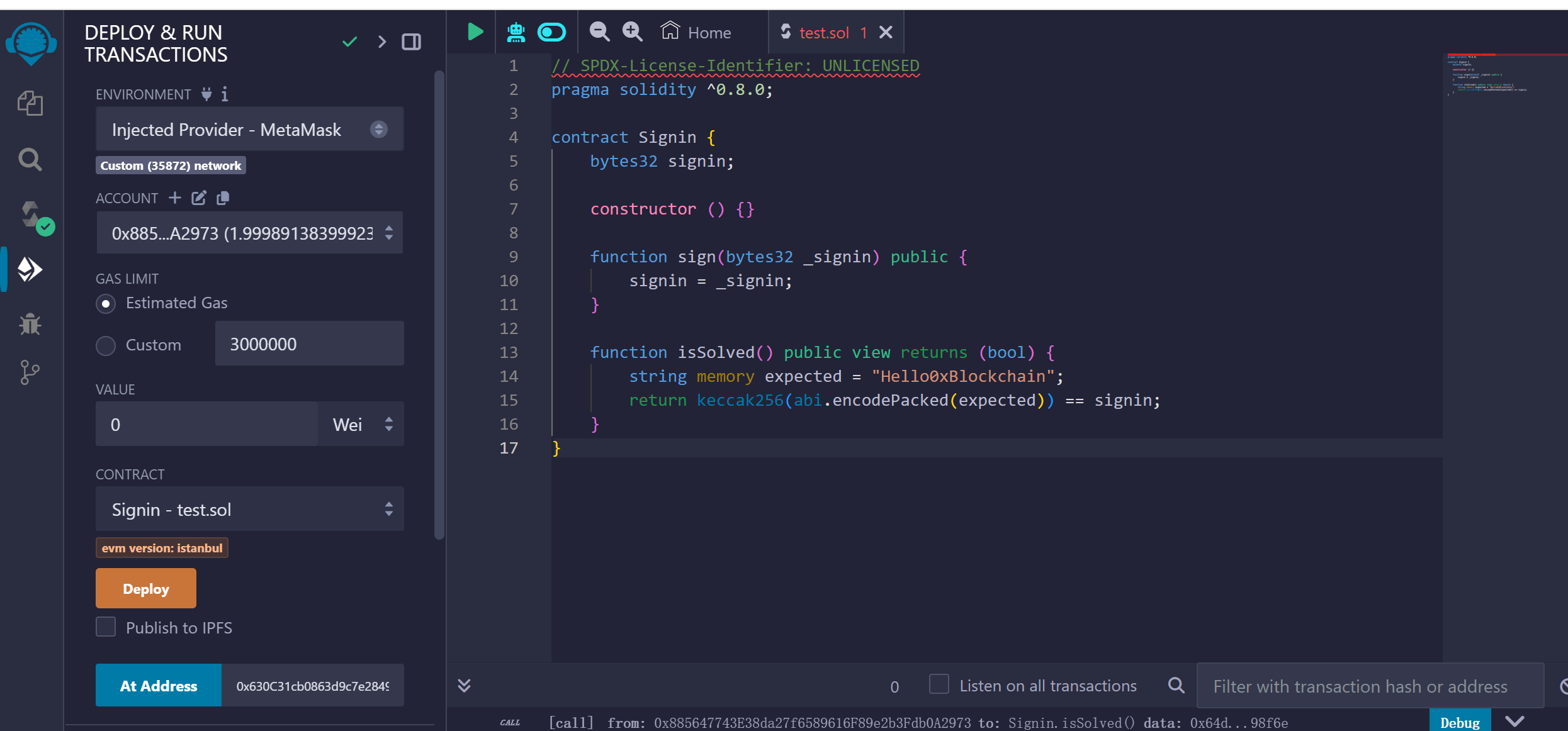1568x731 pixels.
Task: Click the VALUE amount input field
Action: click(x=207, y=424)
